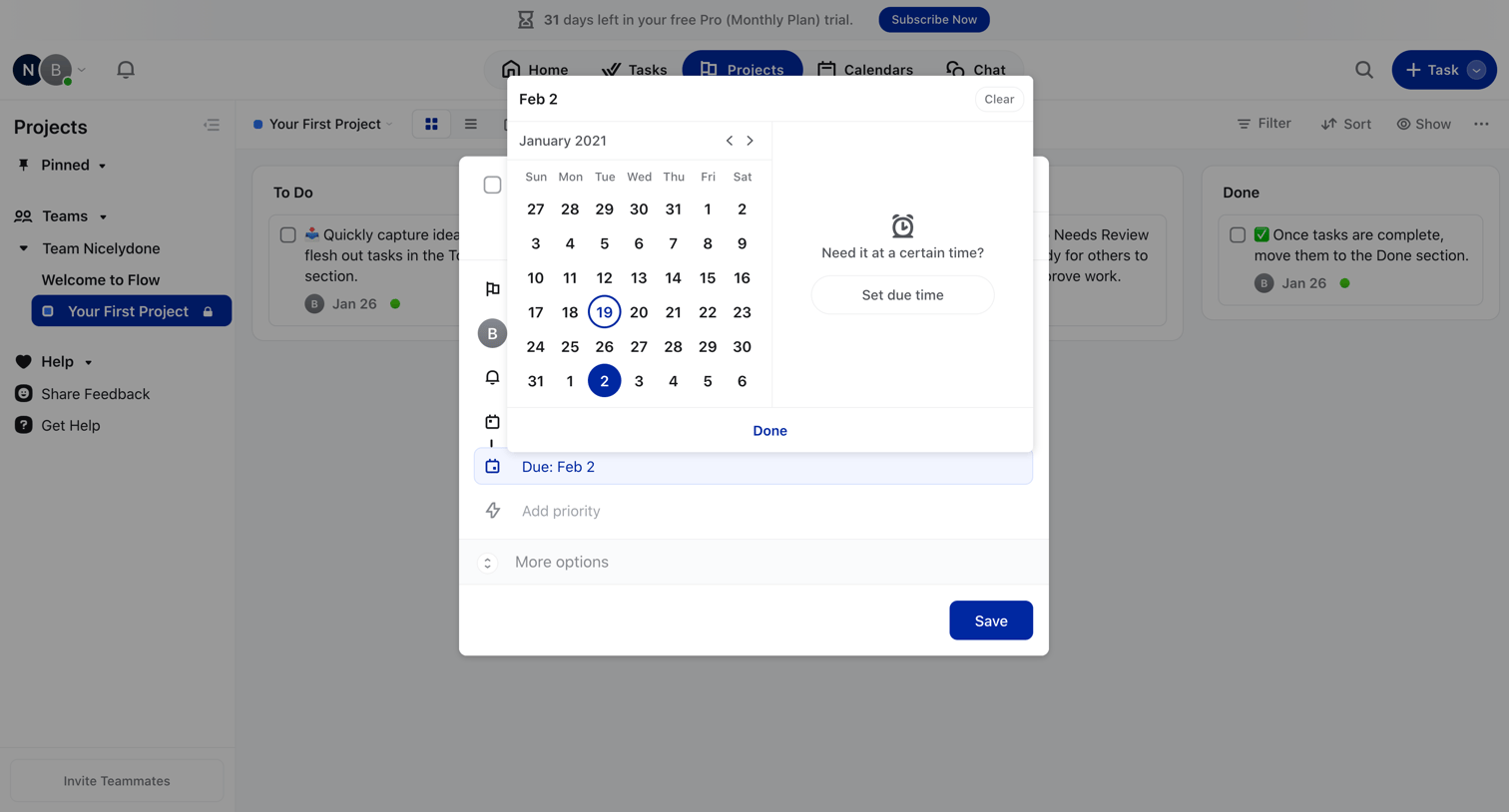Open Get Help question mark icon

pos(24,425)
